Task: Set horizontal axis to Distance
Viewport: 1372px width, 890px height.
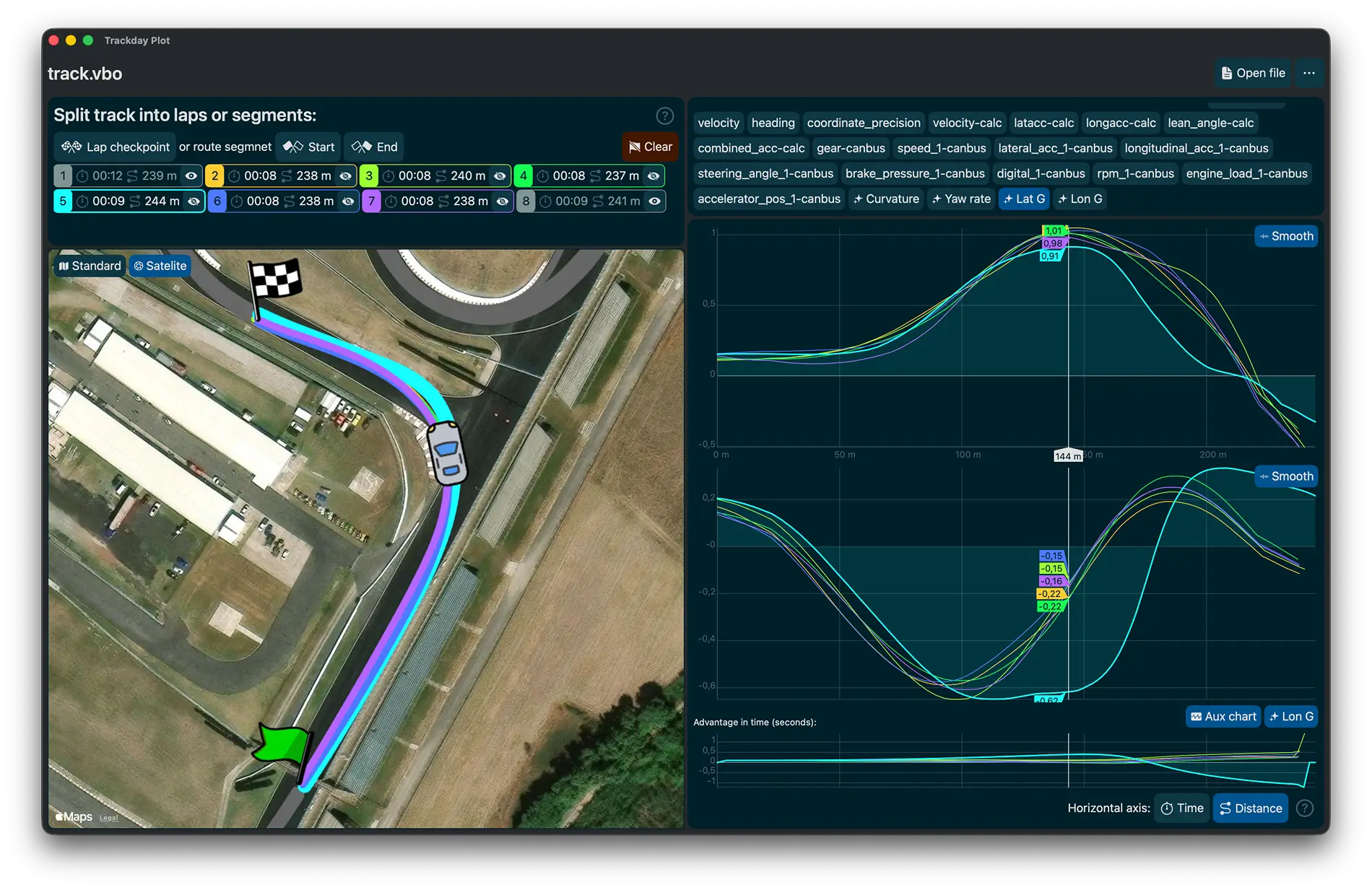Action: click(1251, 808)
